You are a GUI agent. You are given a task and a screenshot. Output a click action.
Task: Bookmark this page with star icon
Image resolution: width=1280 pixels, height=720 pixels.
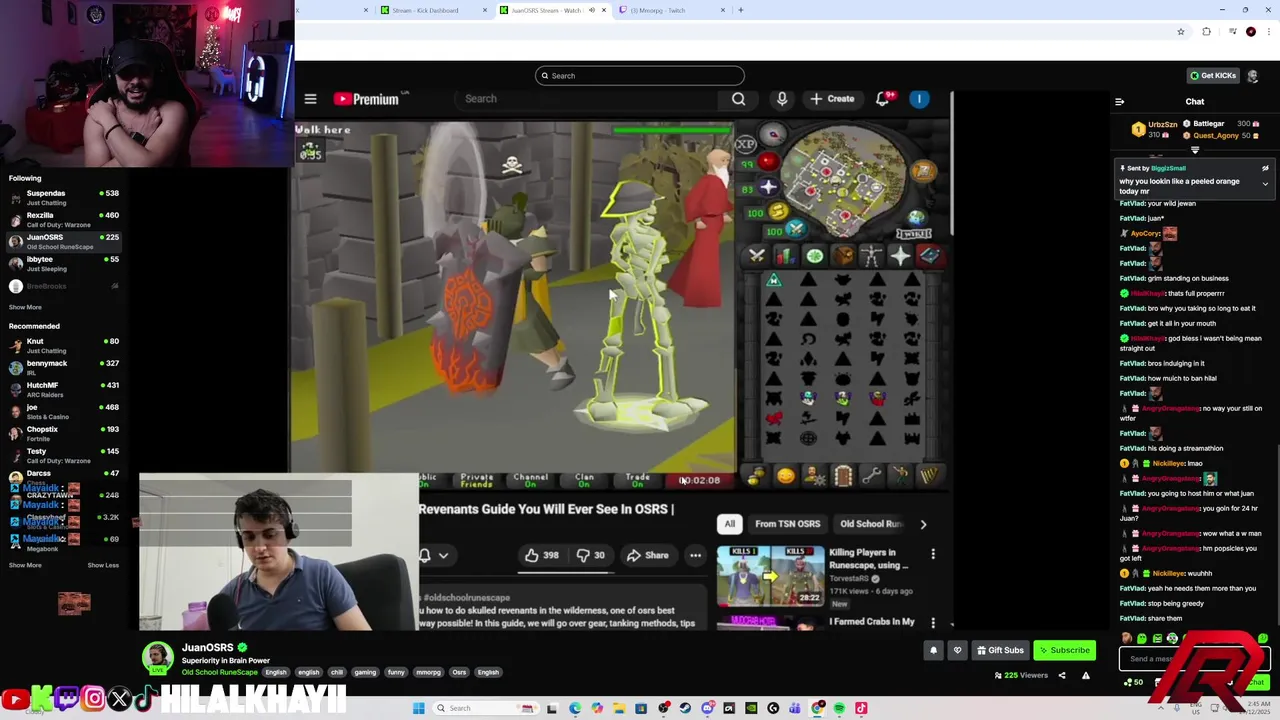[1181, 32]
